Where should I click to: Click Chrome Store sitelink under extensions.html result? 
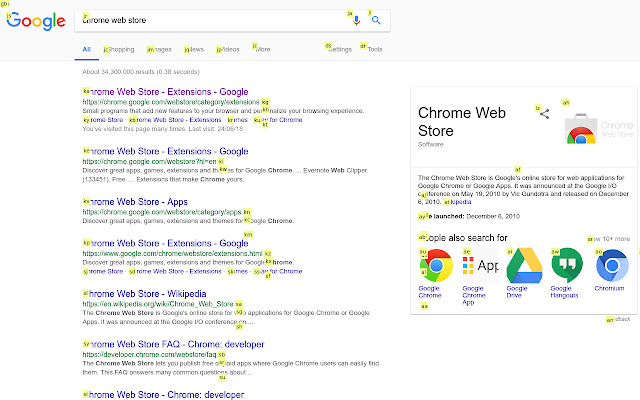pos(103,271)
